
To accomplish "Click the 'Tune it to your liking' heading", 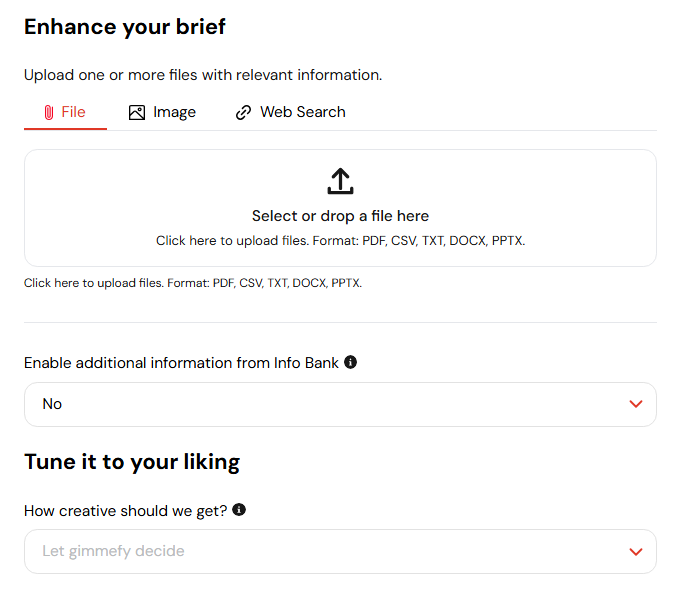I will 132,462.
